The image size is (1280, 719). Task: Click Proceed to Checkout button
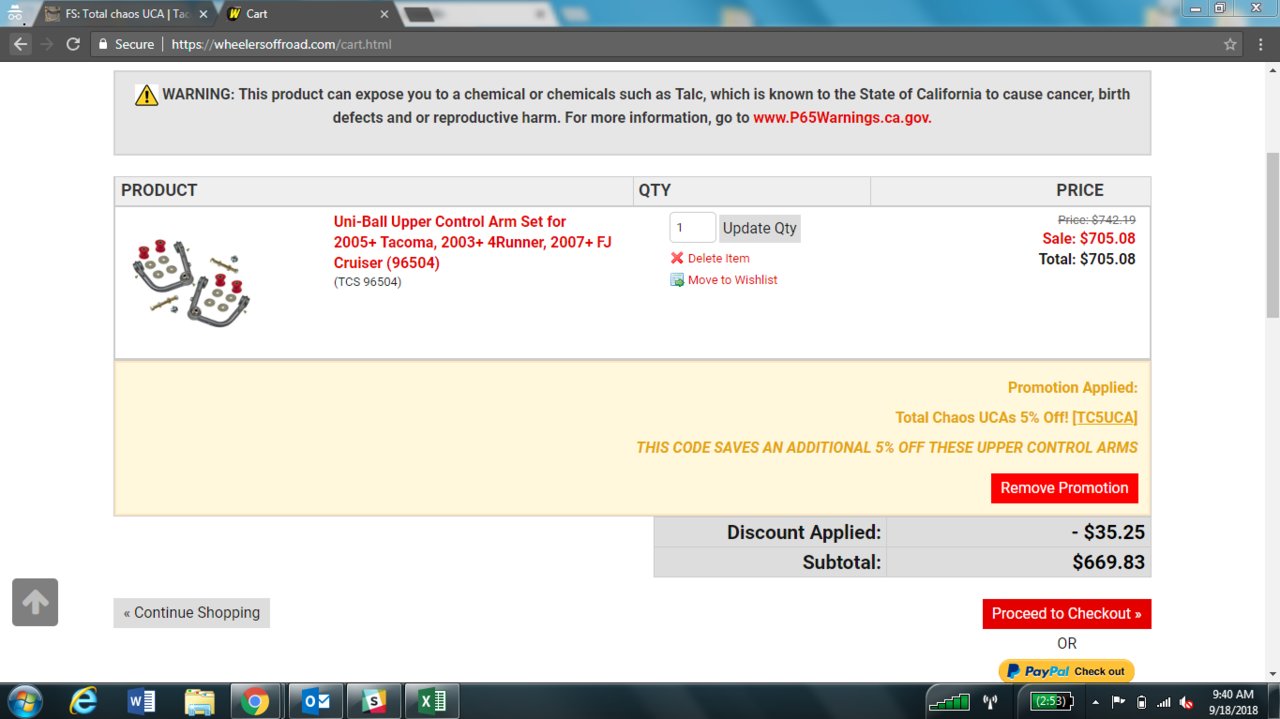click(1067, 614)
